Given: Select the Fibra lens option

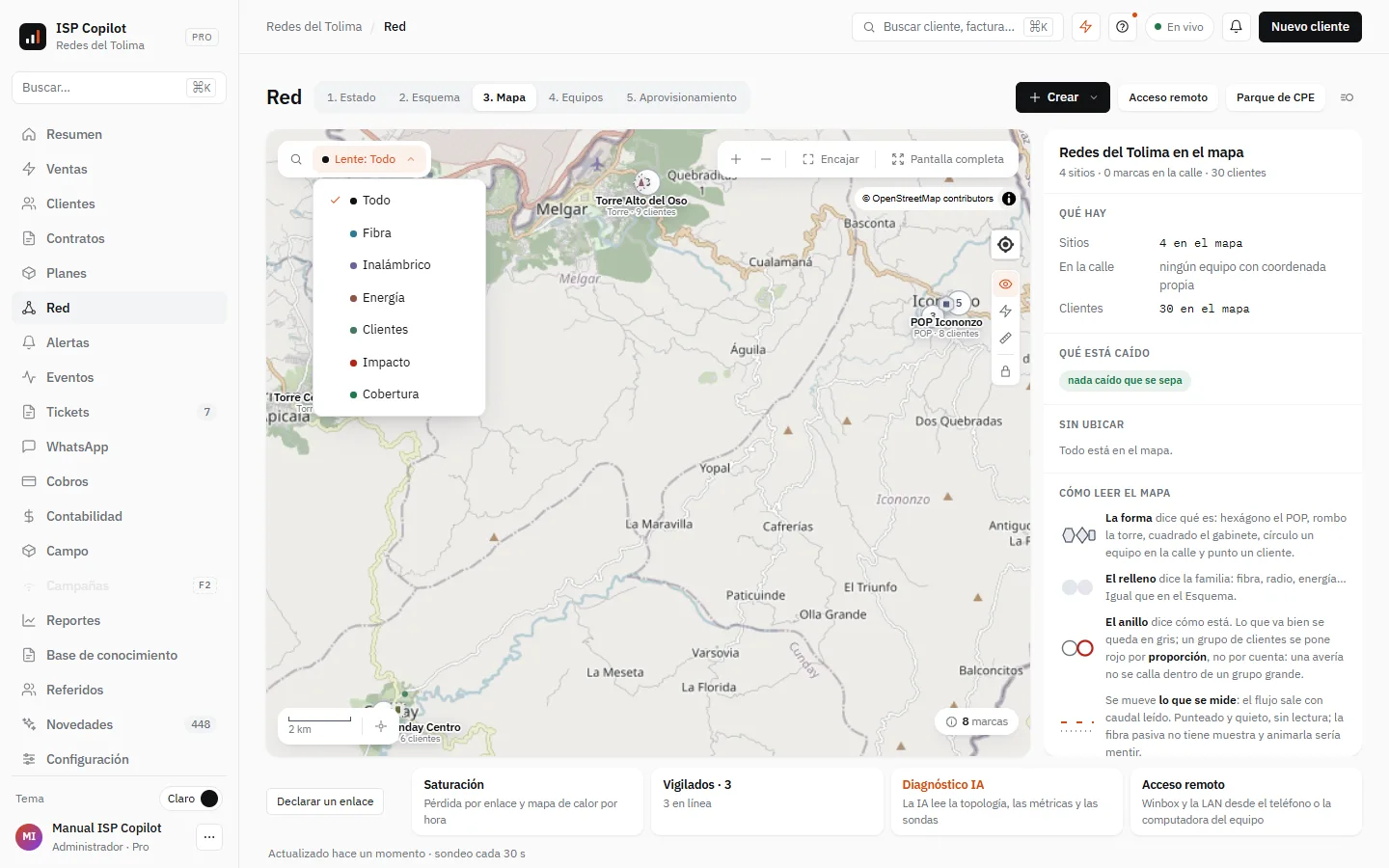Looking at the screenshot, I should click(x=399, y=233).
